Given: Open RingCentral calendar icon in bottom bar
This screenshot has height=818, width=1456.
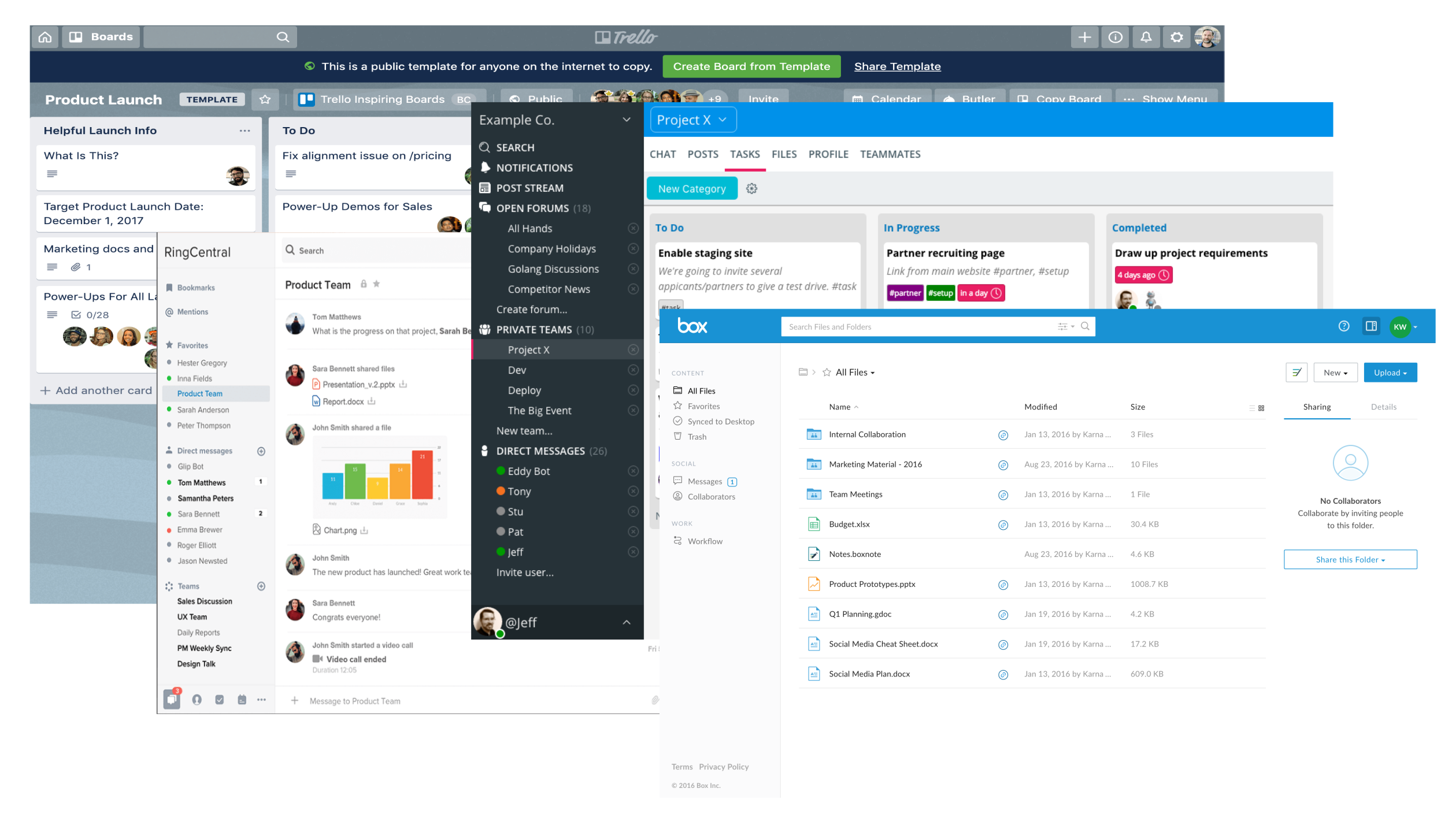Looking at the screenshot, I should [242, 700].
